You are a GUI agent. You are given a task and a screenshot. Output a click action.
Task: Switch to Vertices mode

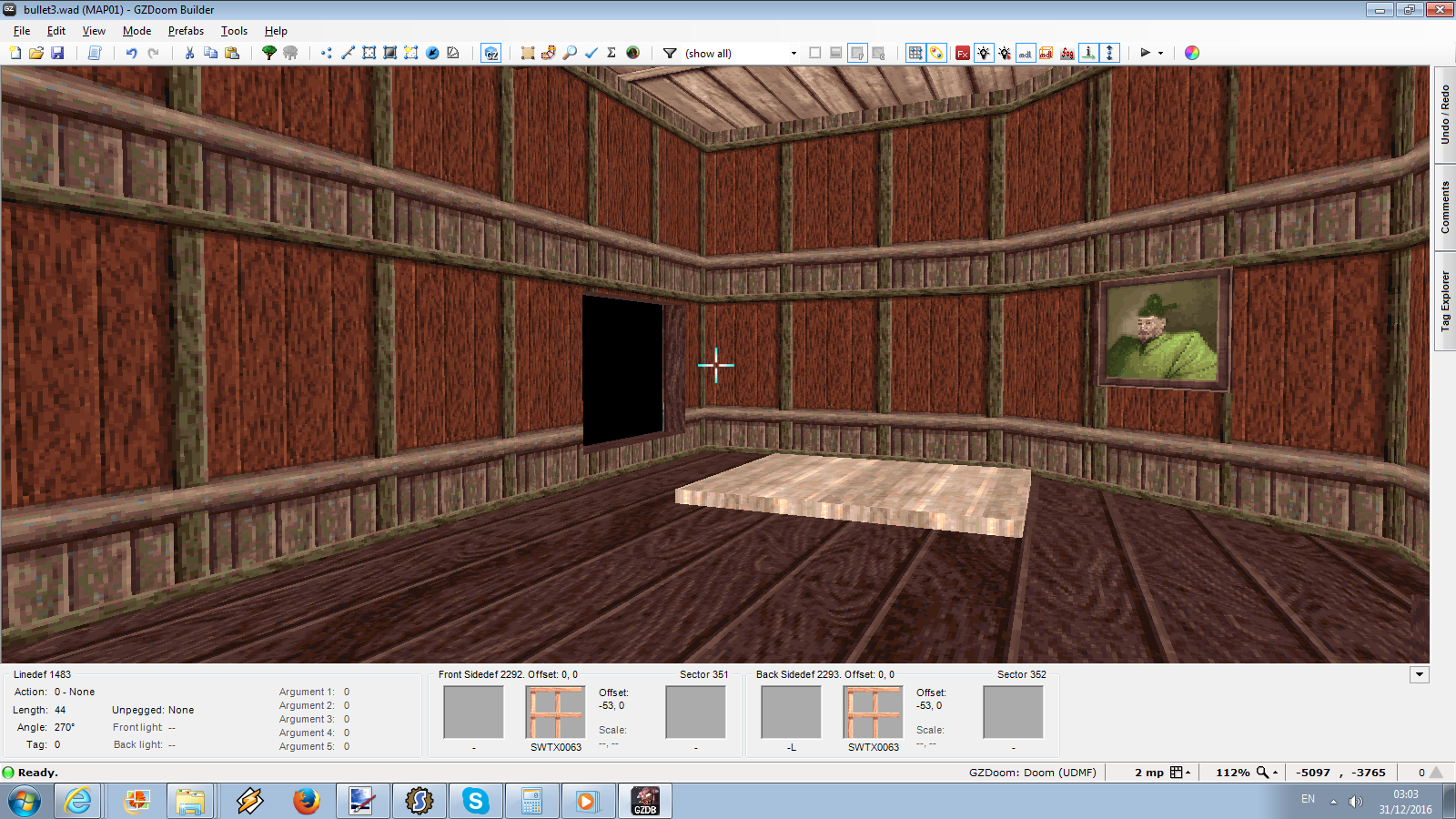[327, 53]
